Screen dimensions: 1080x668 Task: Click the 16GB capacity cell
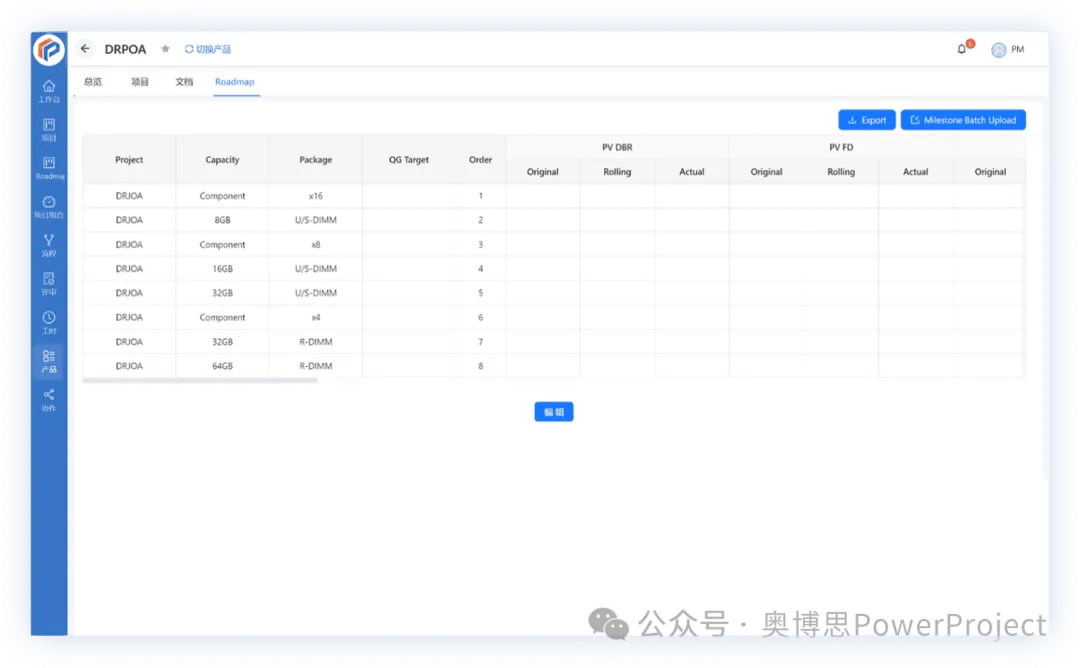(x=222, y=269)
